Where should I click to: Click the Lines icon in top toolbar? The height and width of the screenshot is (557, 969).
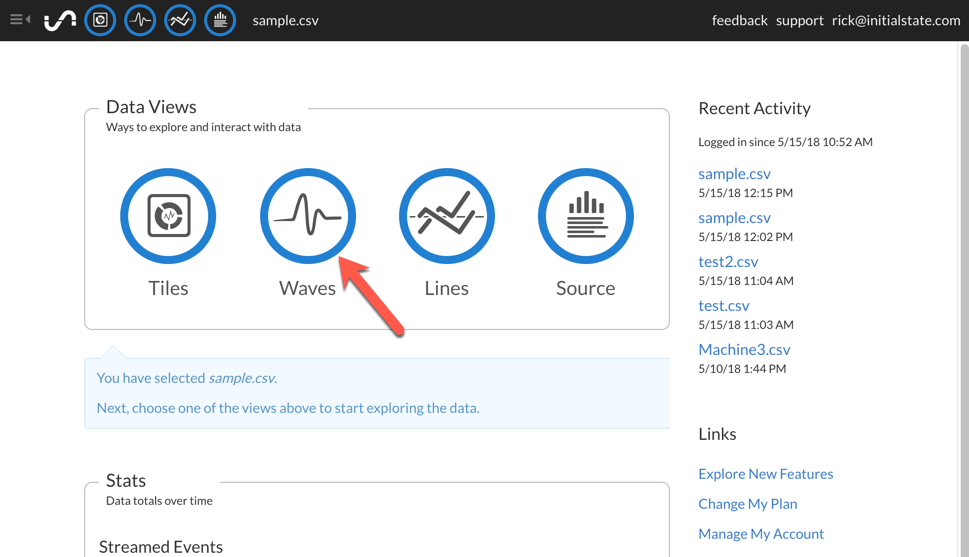(x=180, y=20)
